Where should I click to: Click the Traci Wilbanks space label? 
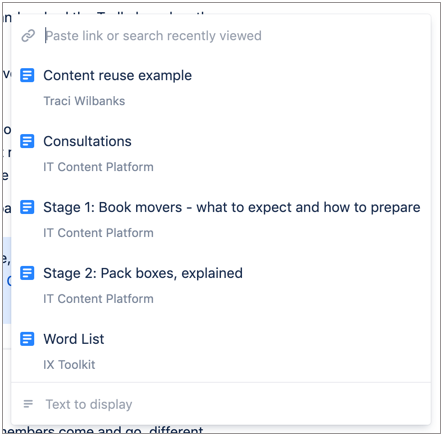pos(84,101)
